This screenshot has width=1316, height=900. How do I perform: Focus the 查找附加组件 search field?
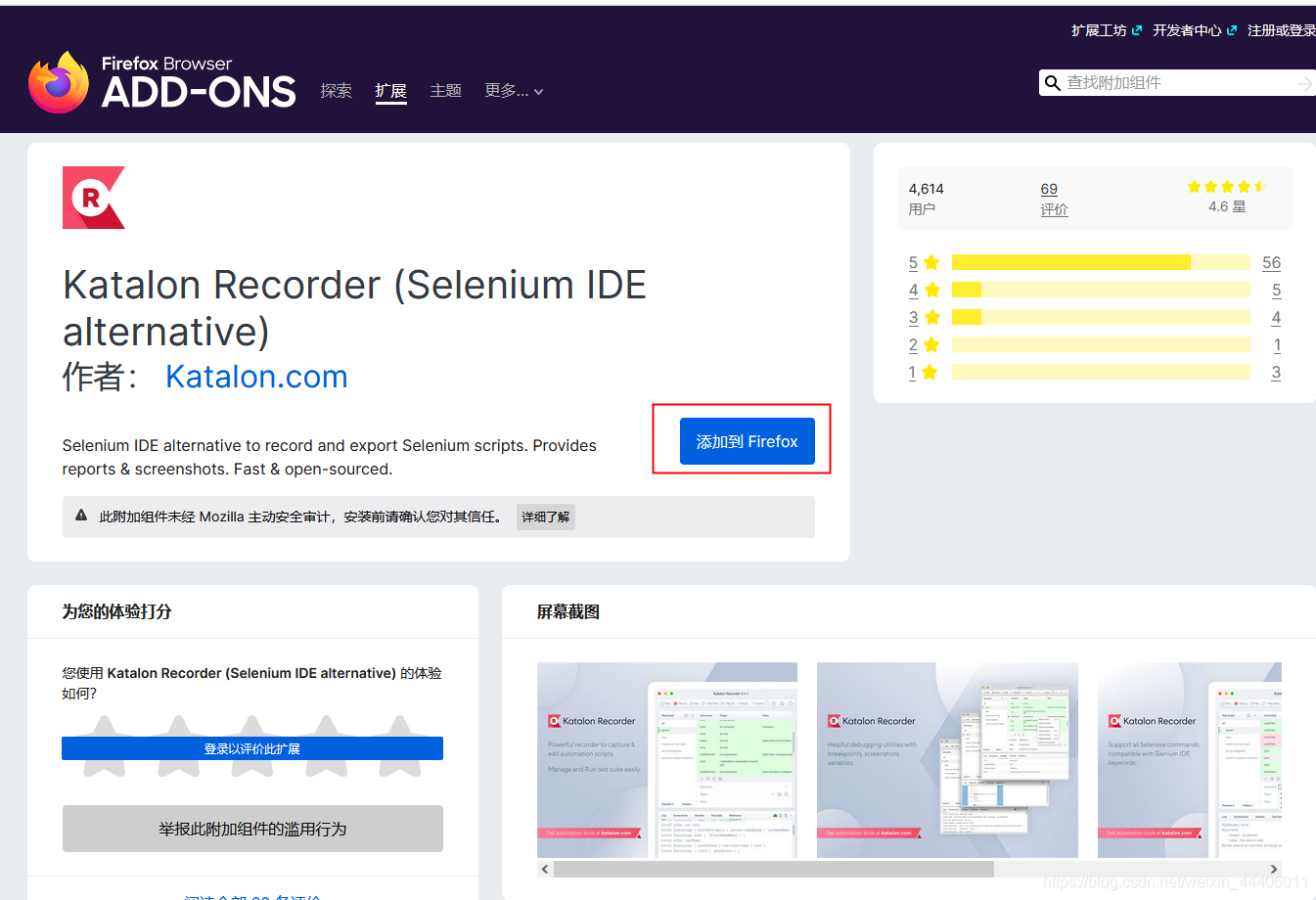pyautogui.click(x=1177, y=83)
